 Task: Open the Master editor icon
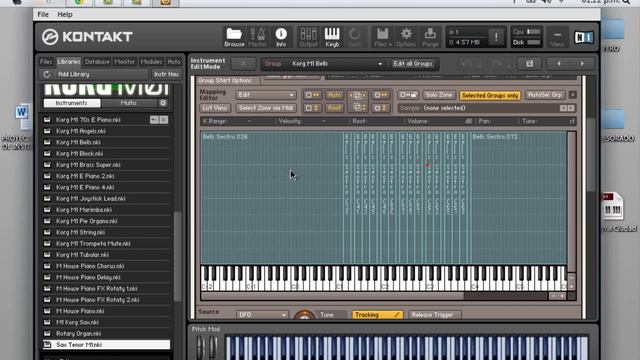(258, 37)
